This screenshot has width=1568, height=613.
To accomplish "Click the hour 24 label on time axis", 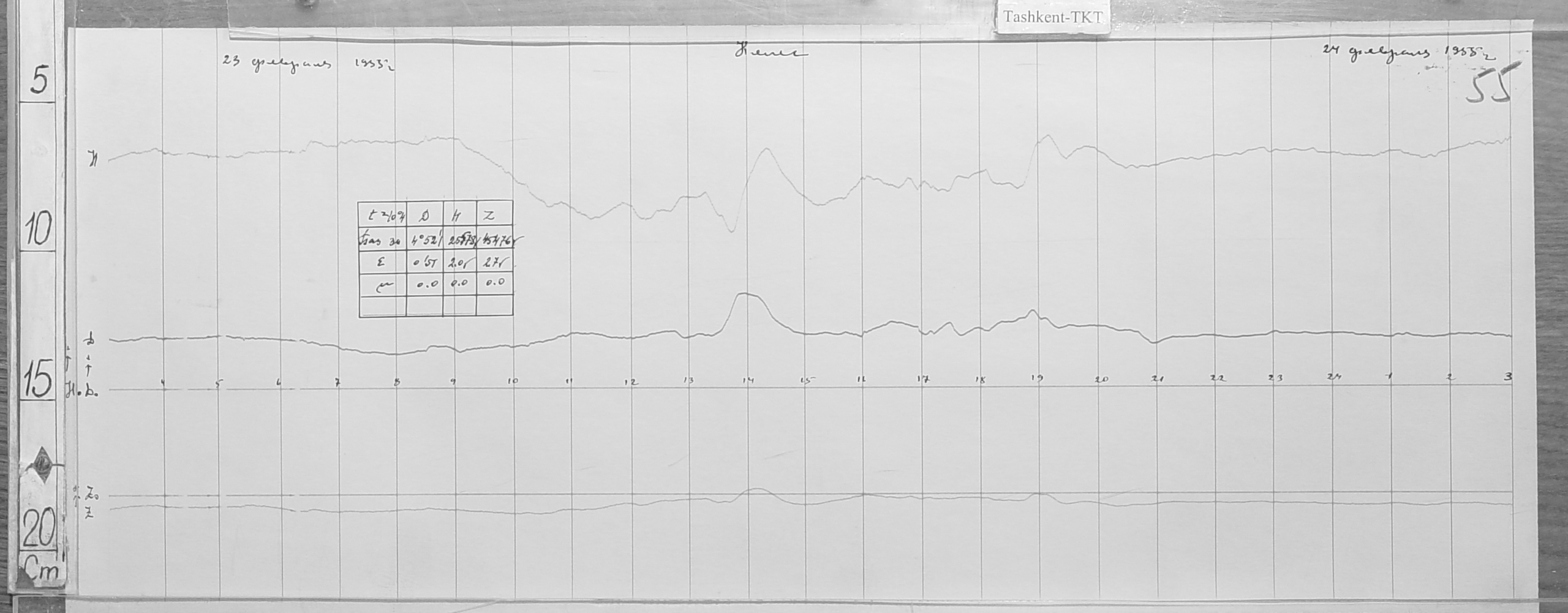I will [1333, 377].
